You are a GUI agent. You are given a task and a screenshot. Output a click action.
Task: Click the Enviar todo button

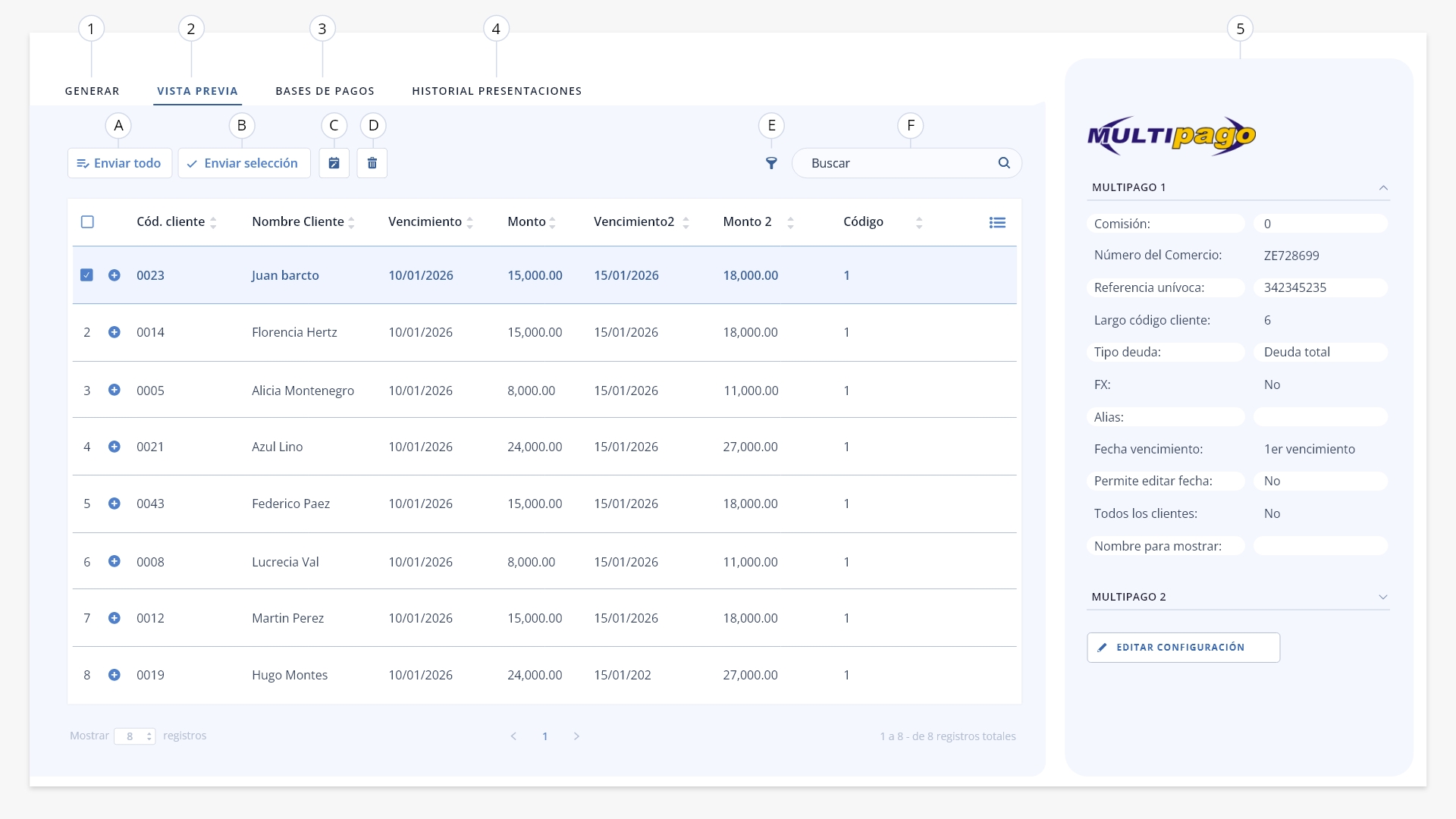120,163
